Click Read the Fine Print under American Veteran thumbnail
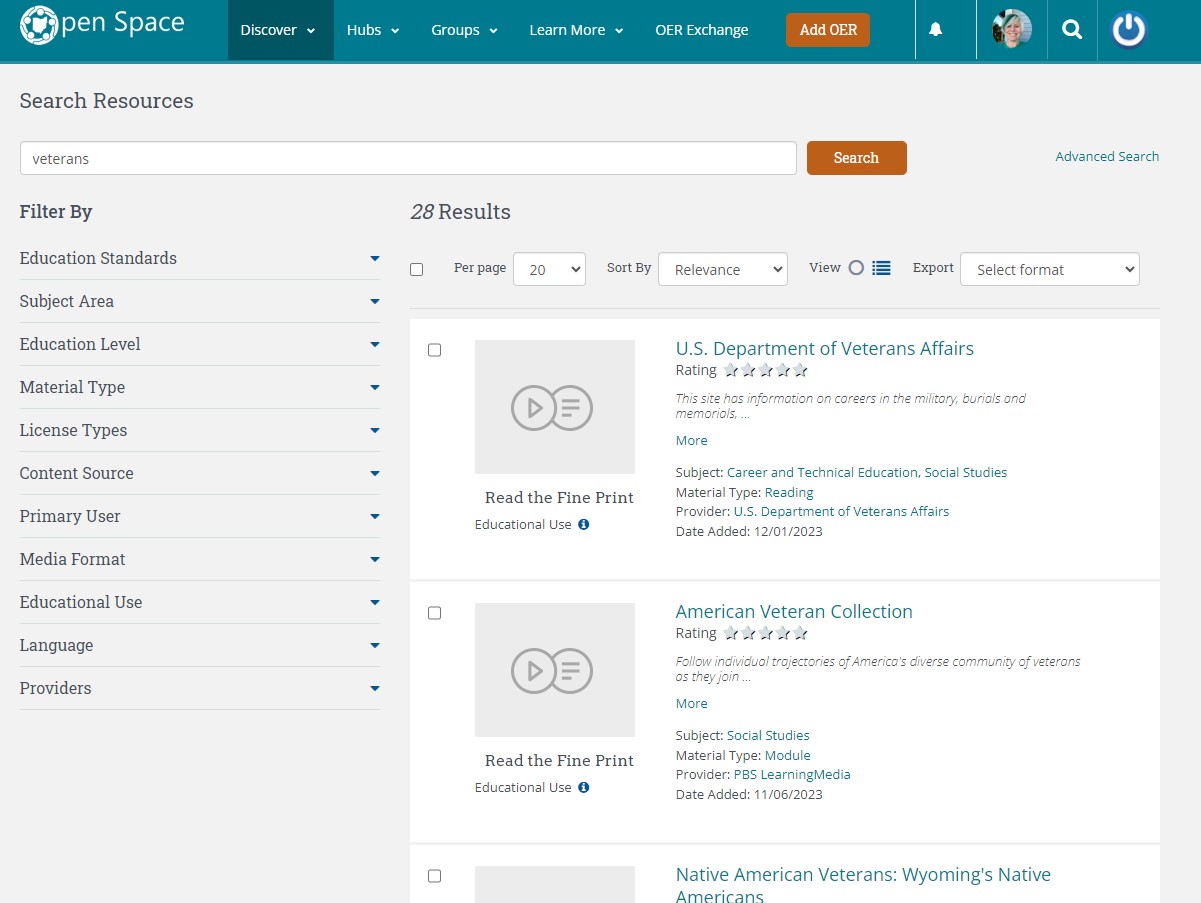Image resolution: width=1201 pixels, height=903 pixels. click(x=559, y=761)
